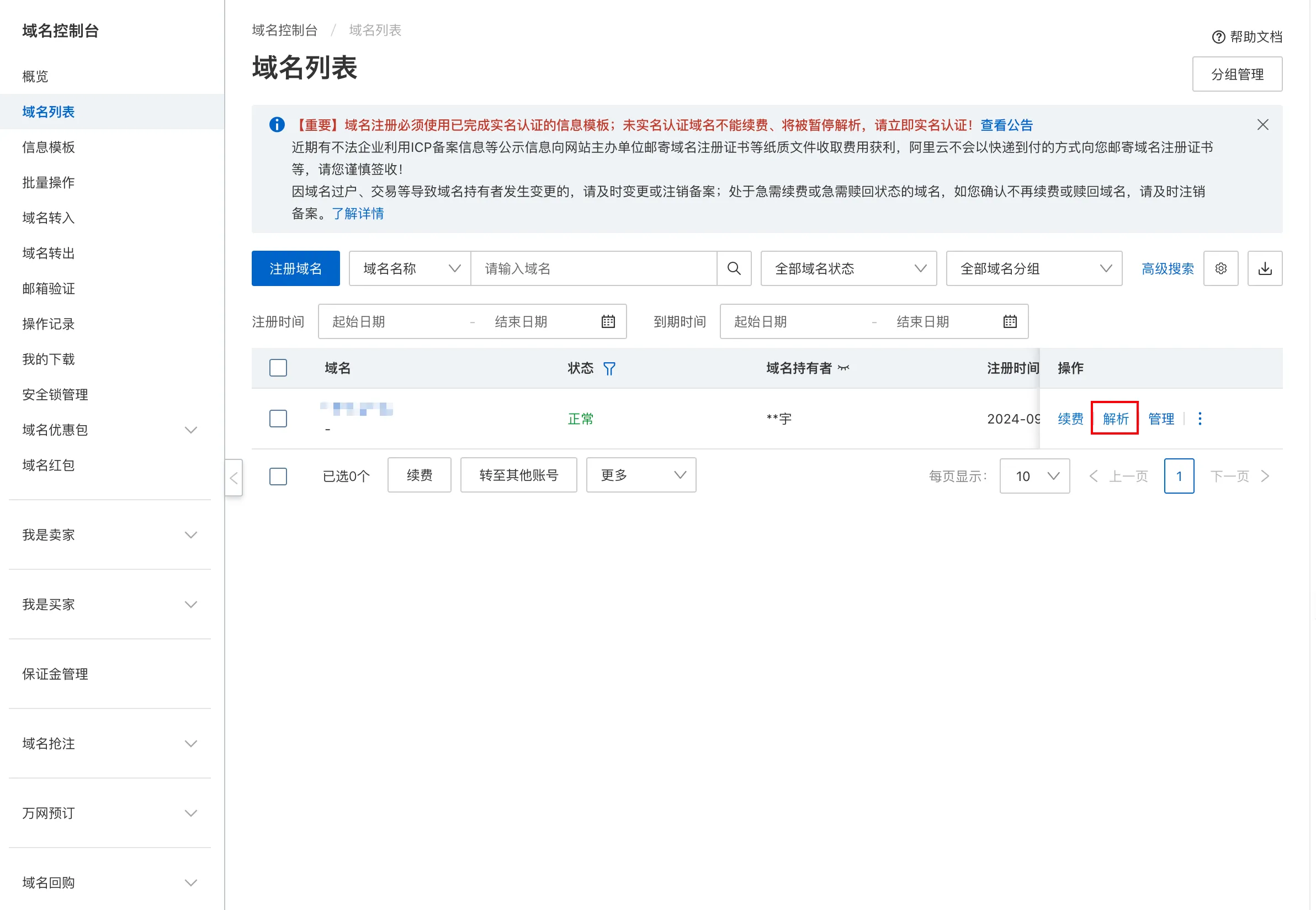Tick the table header select-all checkbox
This screenshot has height=910, width=1316.
(278, 368)
